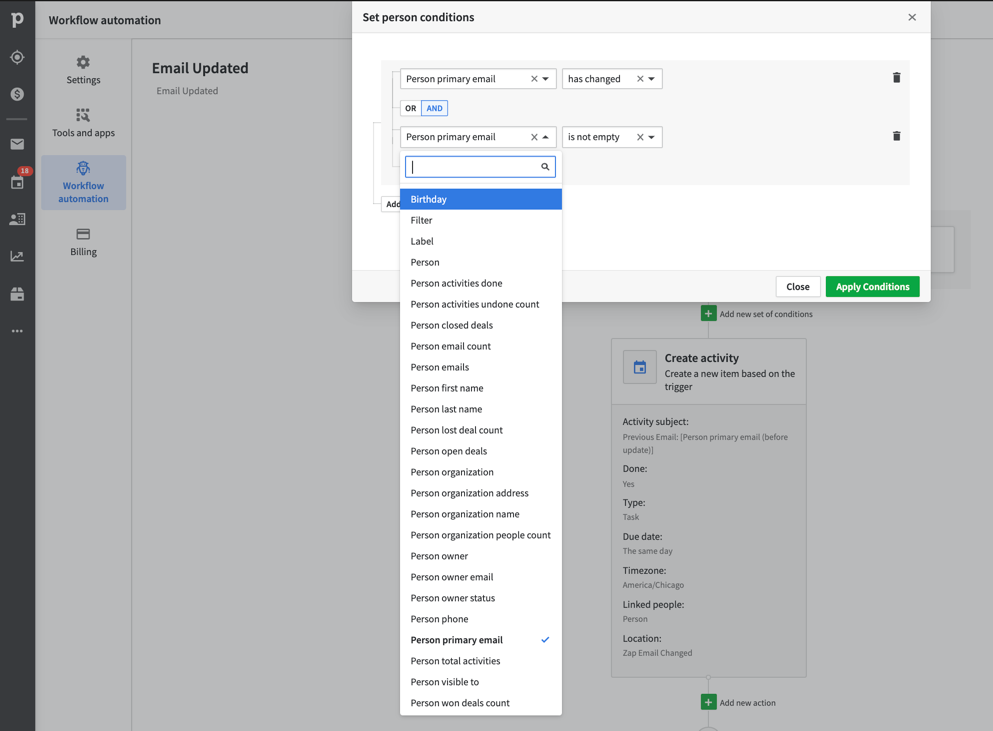Collapse second Person primary email dropdown

pos(545,137)
